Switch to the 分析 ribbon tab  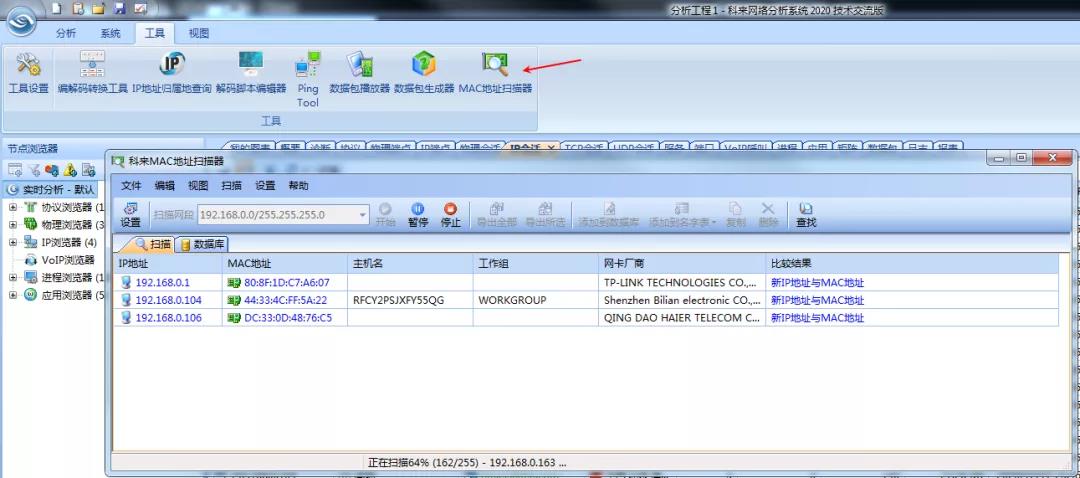66,33
